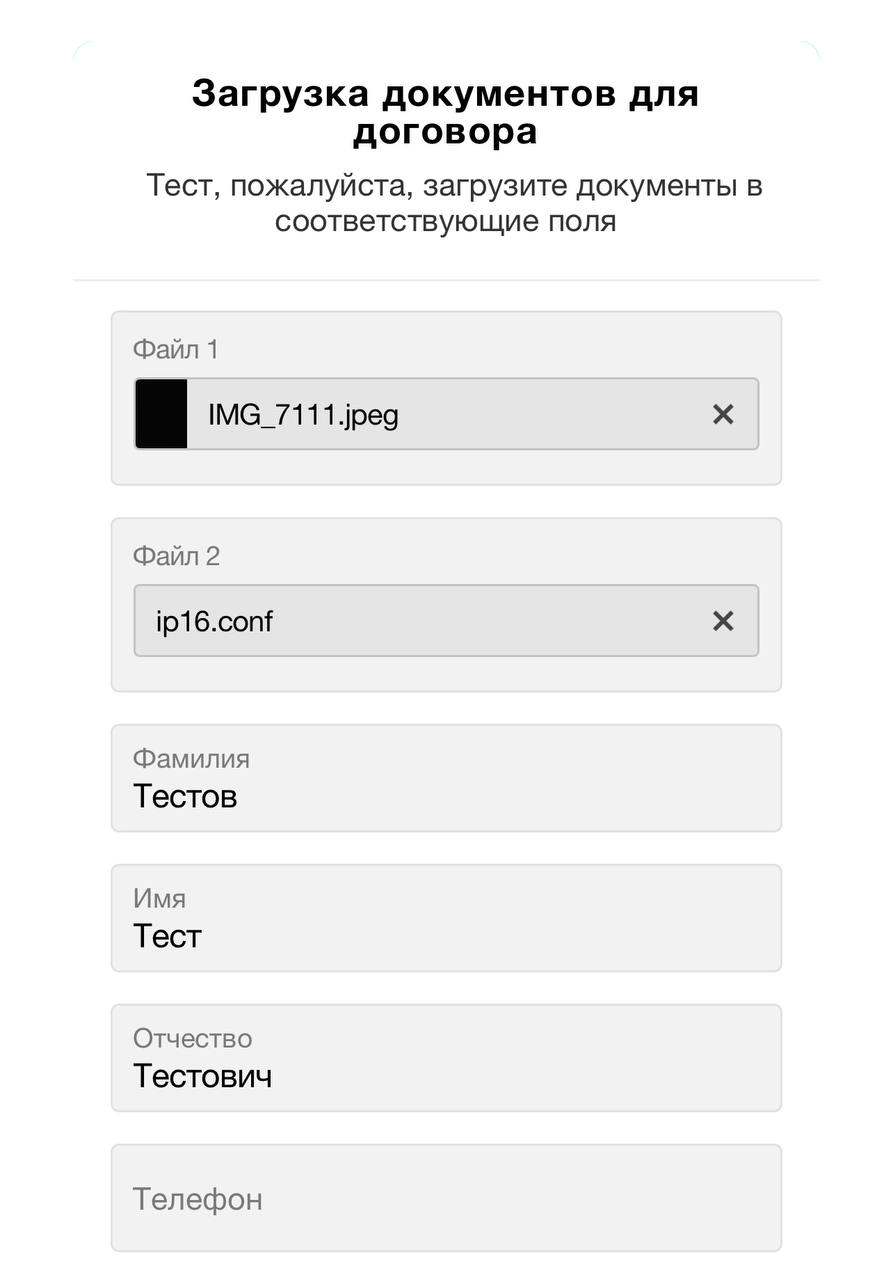Viewport: 893px width, 1280px height.
Task: Focus the Отчество field containing Тестович
Action: pos(446,1058)
